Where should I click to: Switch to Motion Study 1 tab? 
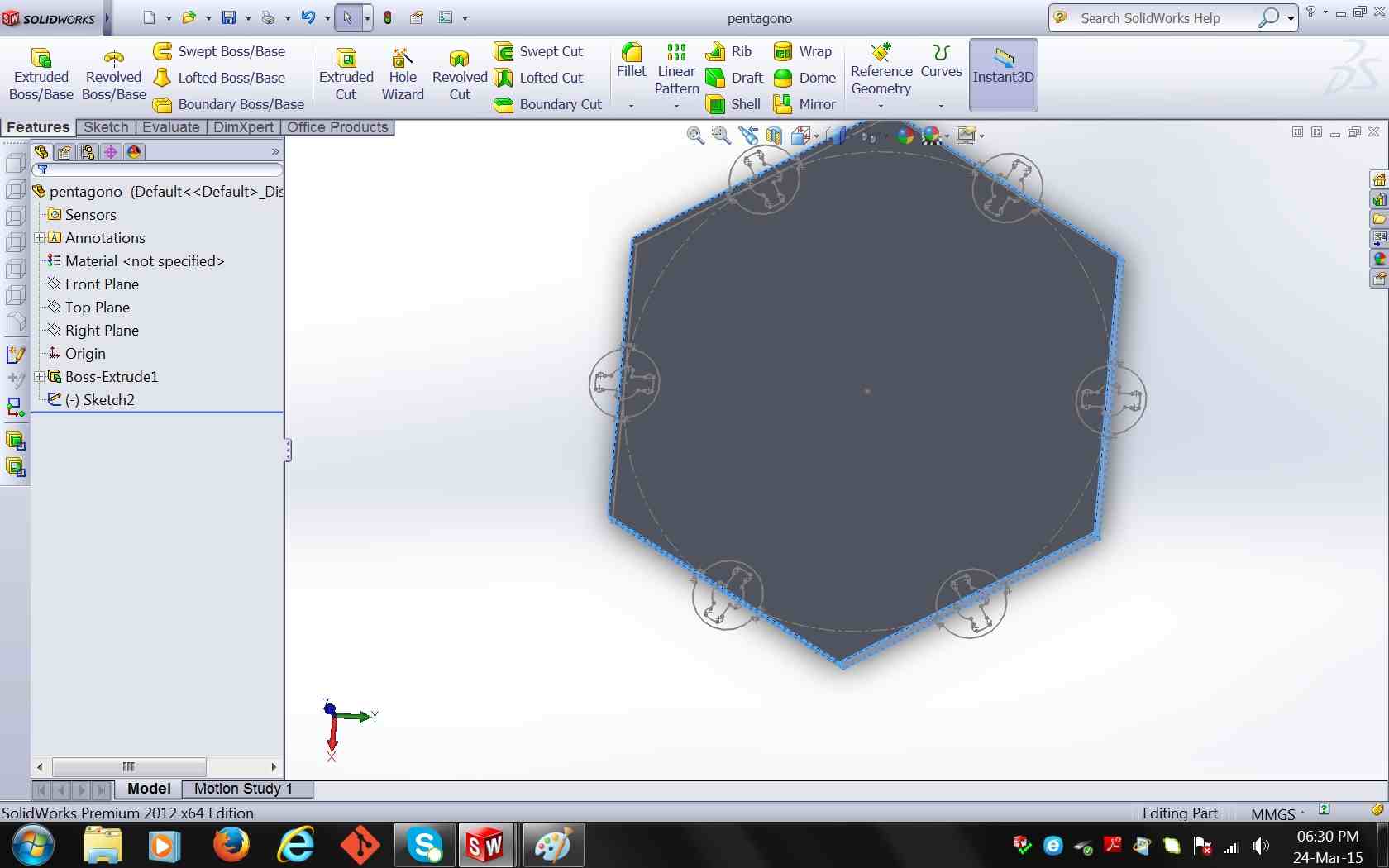244,789
